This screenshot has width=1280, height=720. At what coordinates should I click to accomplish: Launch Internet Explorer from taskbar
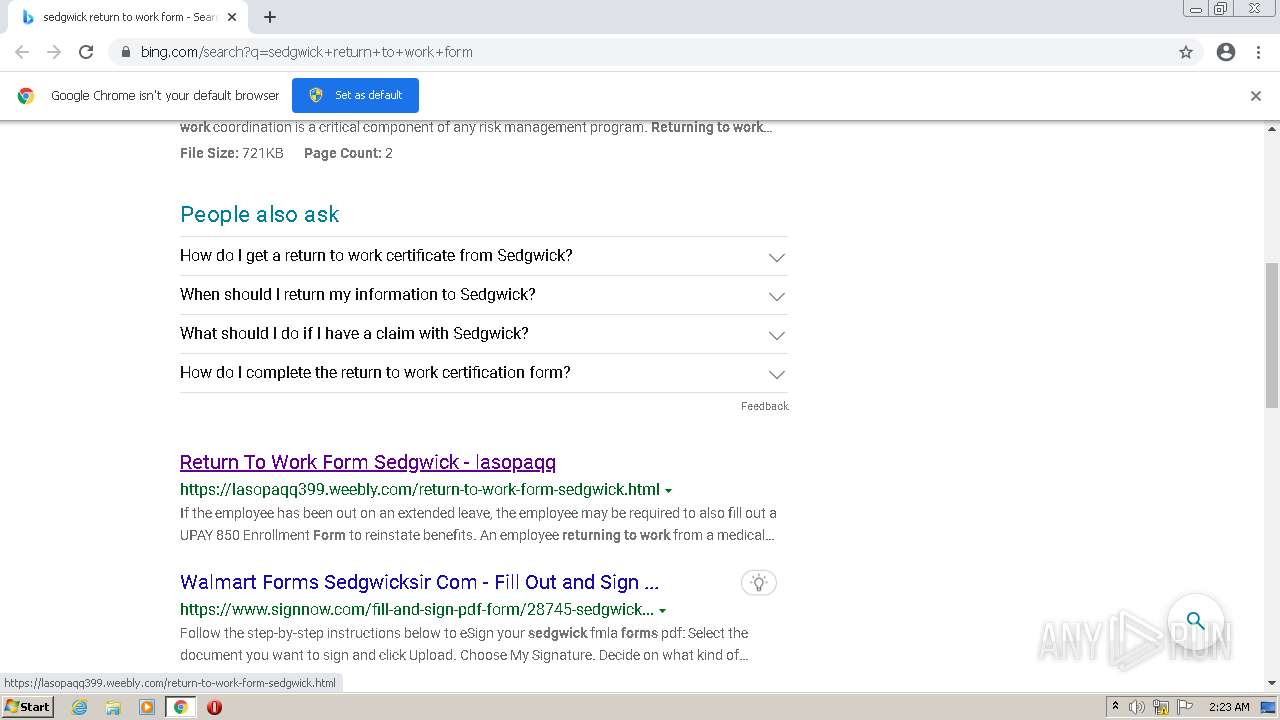80,707
